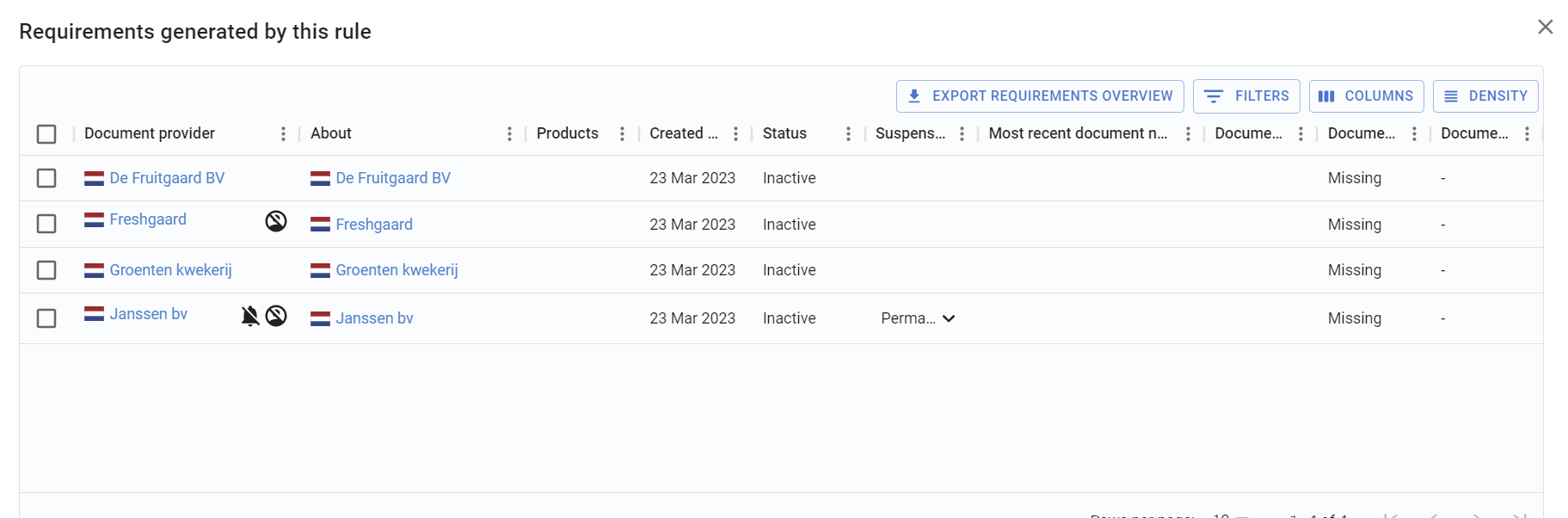The width and height of the screenshot is (1568, 518).
Task: Click Missing in De Fruitgaard BV row
Action: (1355, 178)
